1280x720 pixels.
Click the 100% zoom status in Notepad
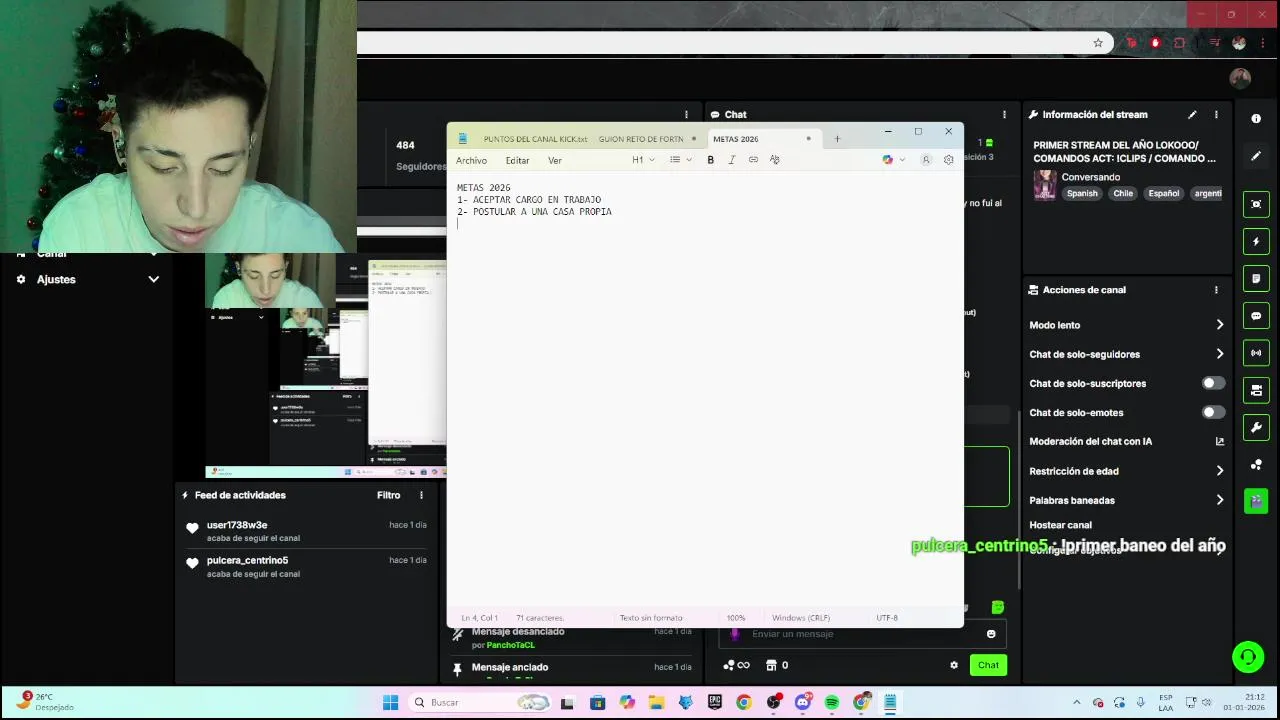pos(736,618)
